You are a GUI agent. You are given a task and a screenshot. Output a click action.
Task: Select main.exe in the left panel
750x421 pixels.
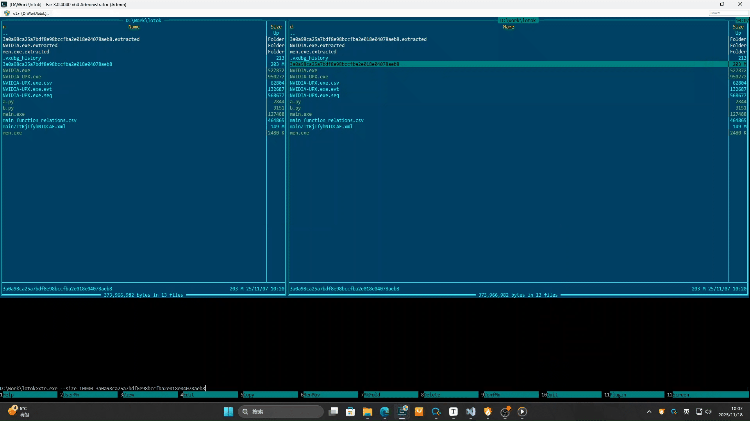tap(14, 114)
